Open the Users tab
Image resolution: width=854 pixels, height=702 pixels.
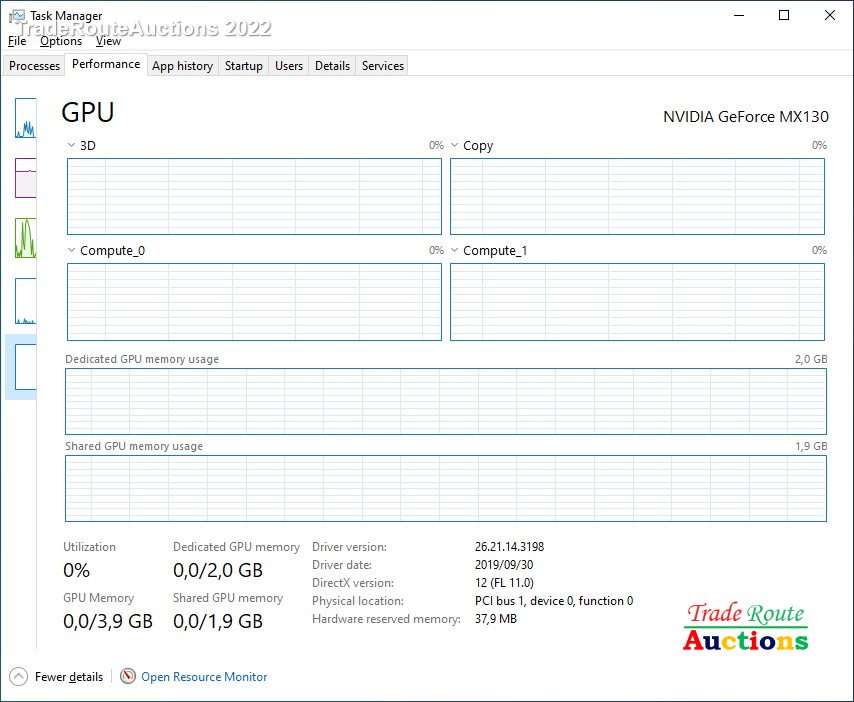[289, 66]
